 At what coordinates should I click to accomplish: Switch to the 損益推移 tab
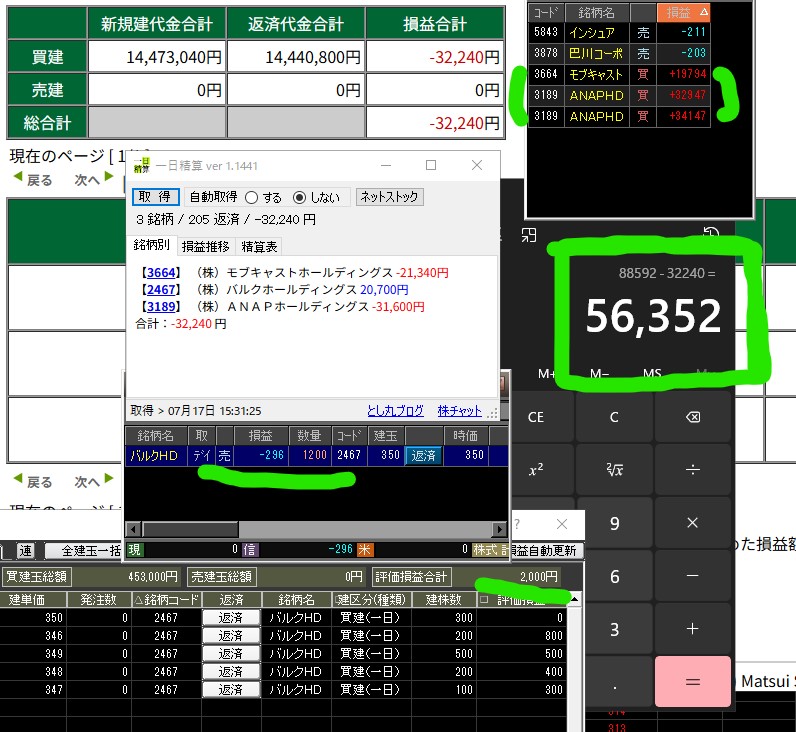pos(206,247)
